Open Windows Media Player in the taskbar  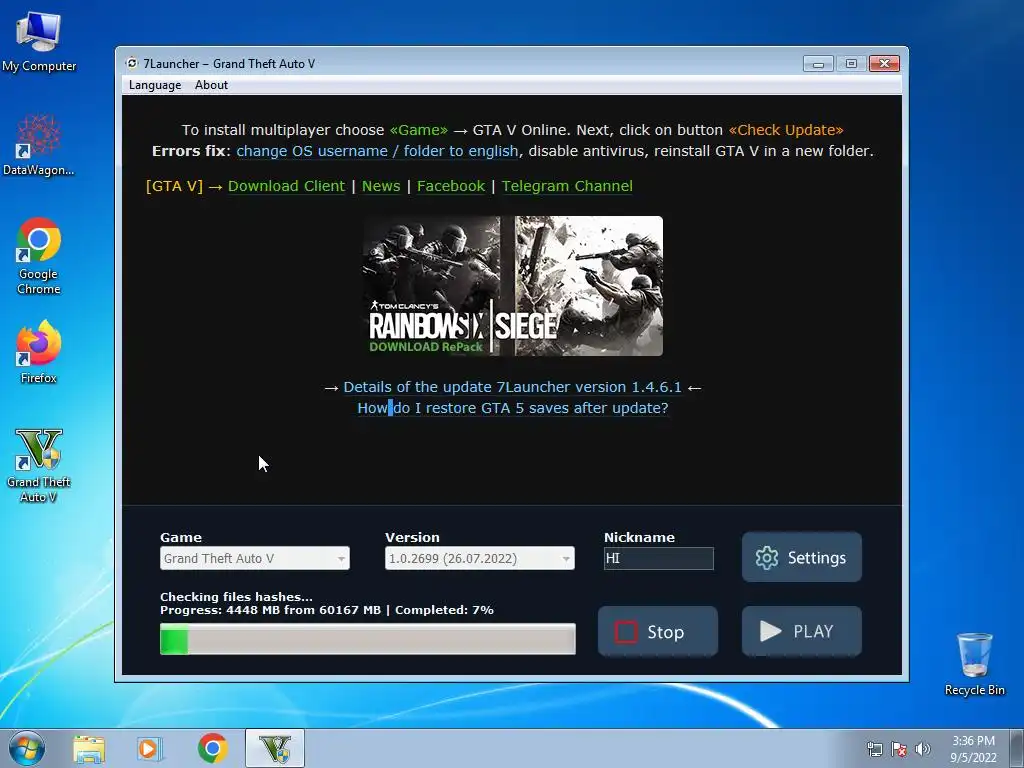click(149, 749)
